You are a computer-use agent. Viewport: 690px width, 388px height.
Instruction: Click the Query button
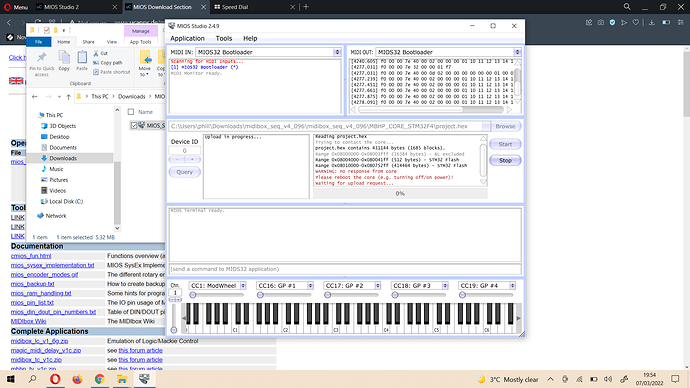tap(184, 172)
